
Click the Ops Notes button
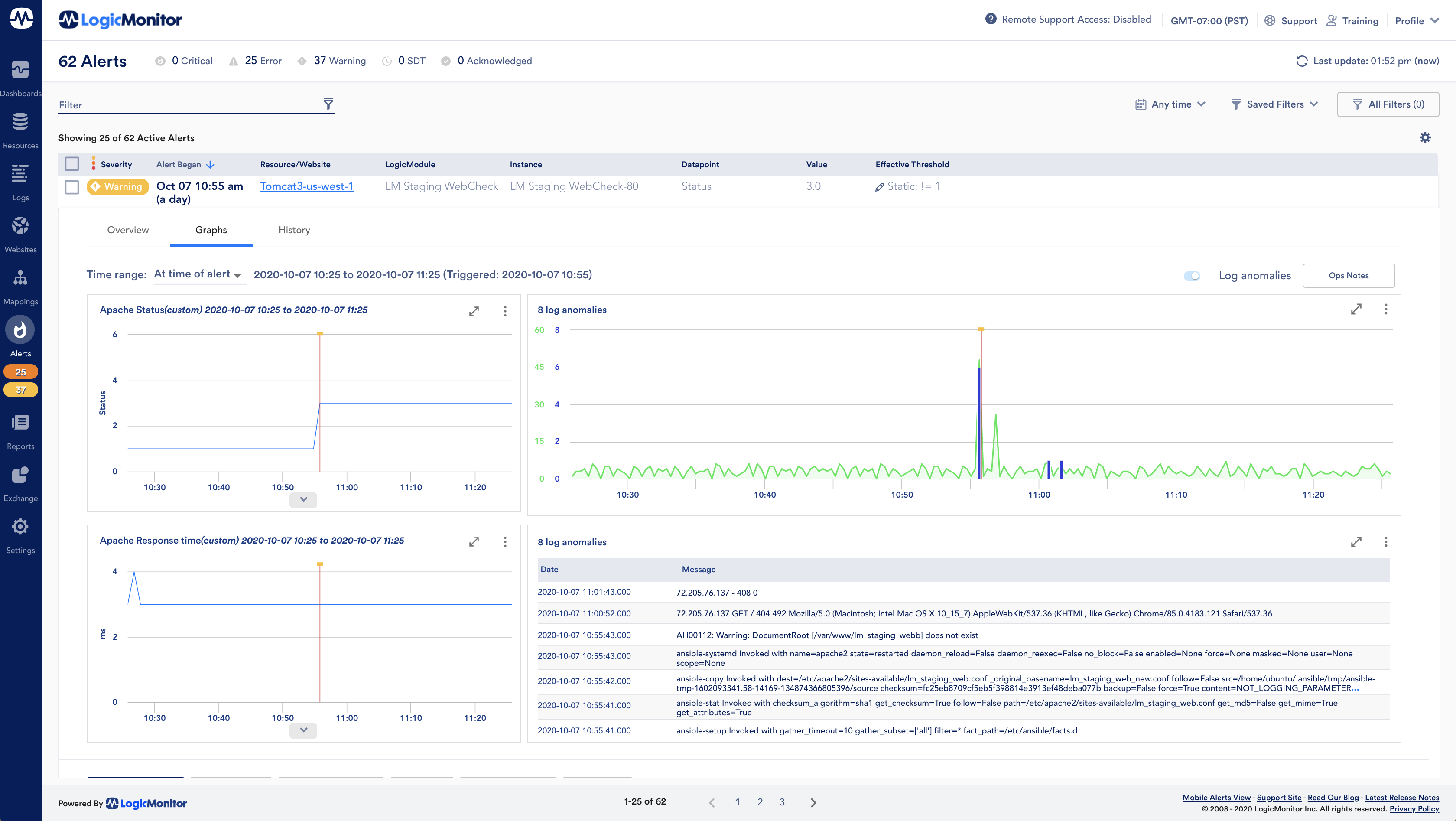tap(1349, 275)
